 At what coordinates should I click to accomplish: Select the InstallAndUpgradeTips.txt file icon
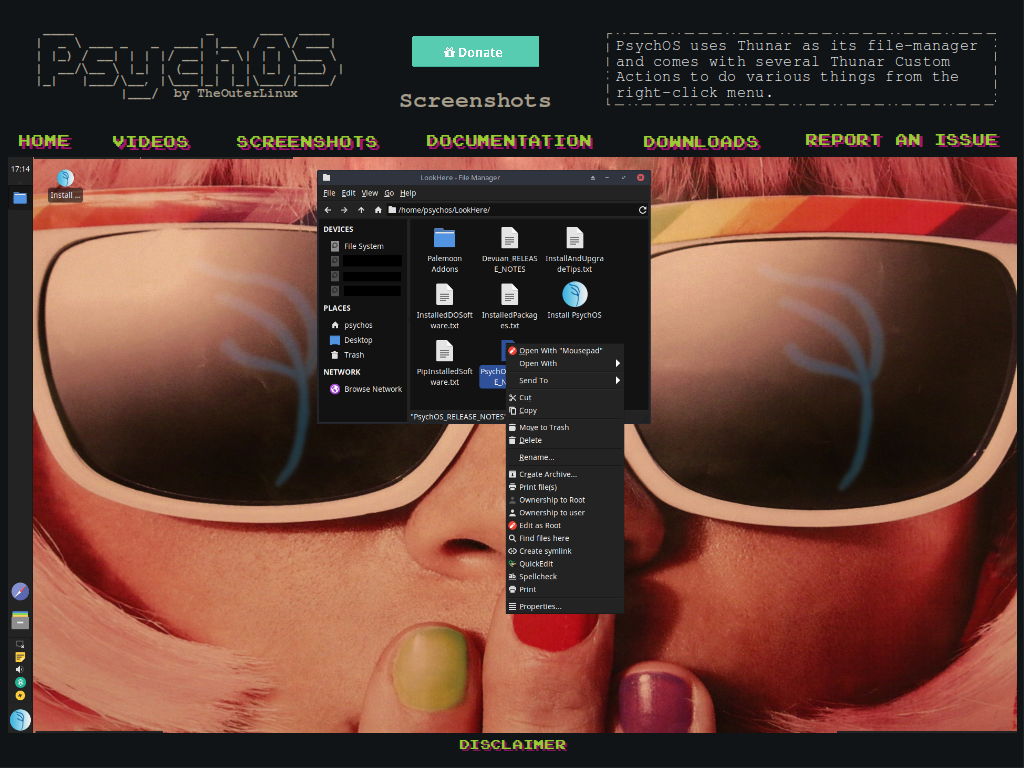[575, 238]
